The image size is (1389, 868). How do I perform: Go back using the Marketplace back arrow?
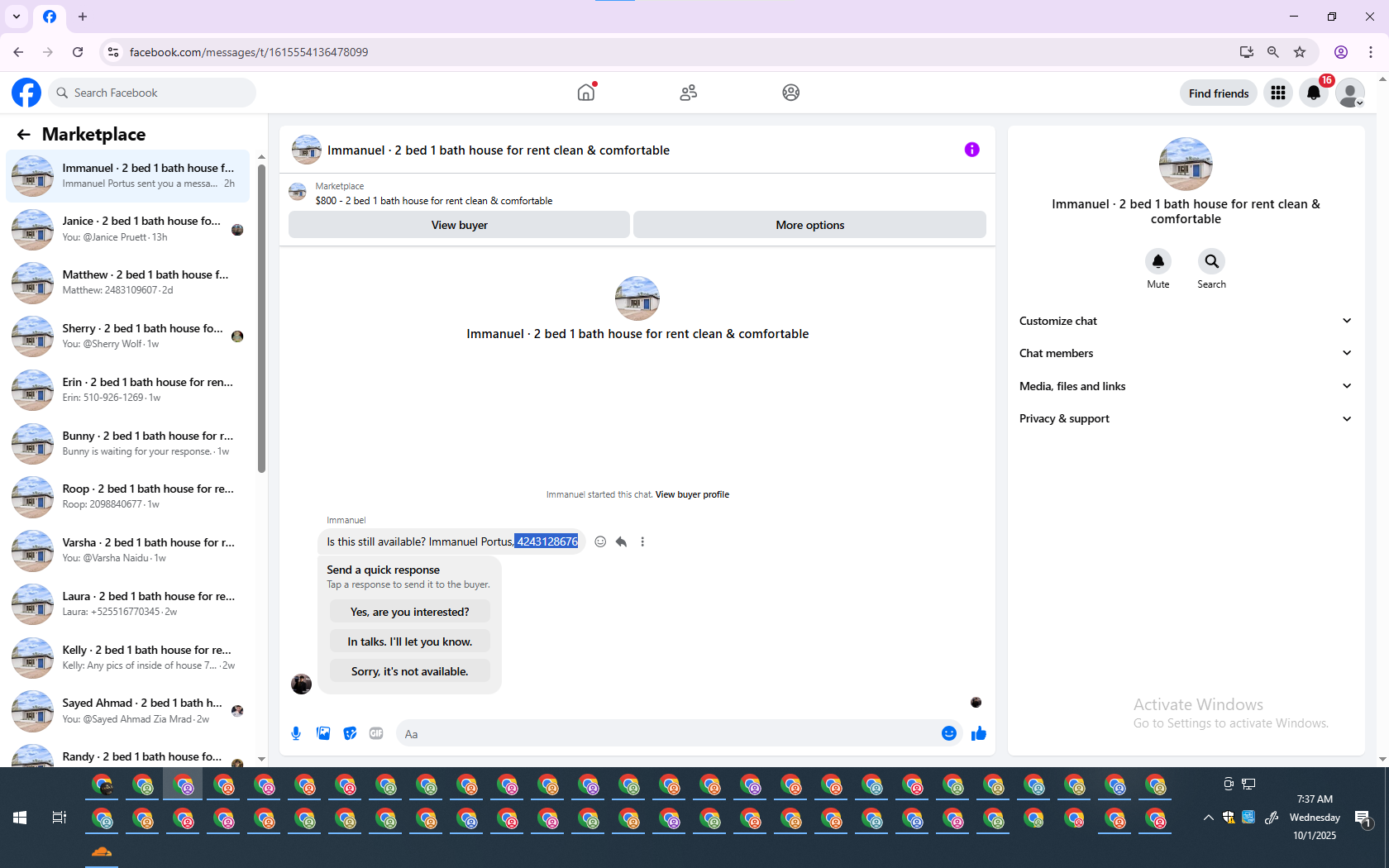[24, 135]
